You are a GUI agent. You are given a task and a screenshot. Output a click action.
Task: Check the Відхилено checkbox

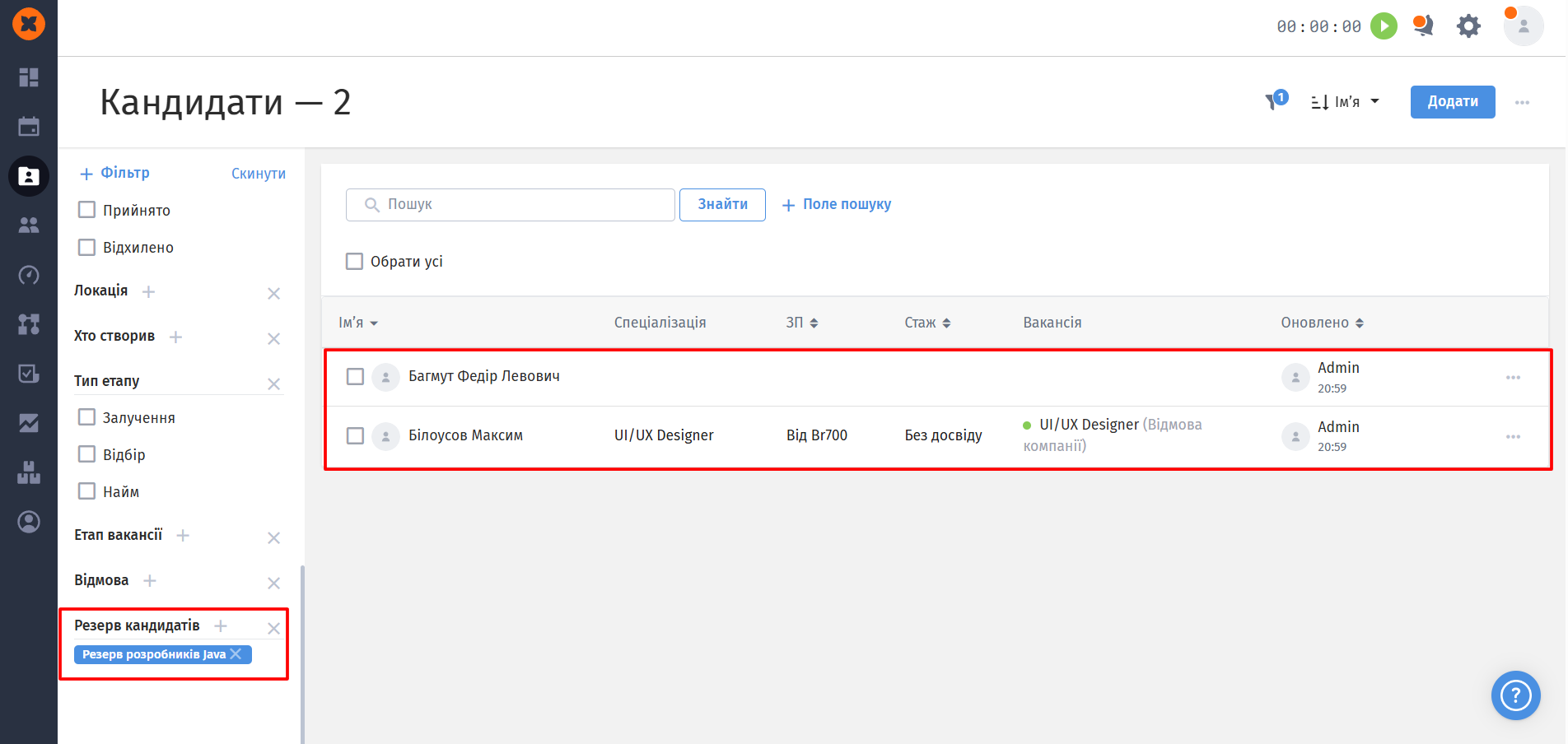pos(86,247)
